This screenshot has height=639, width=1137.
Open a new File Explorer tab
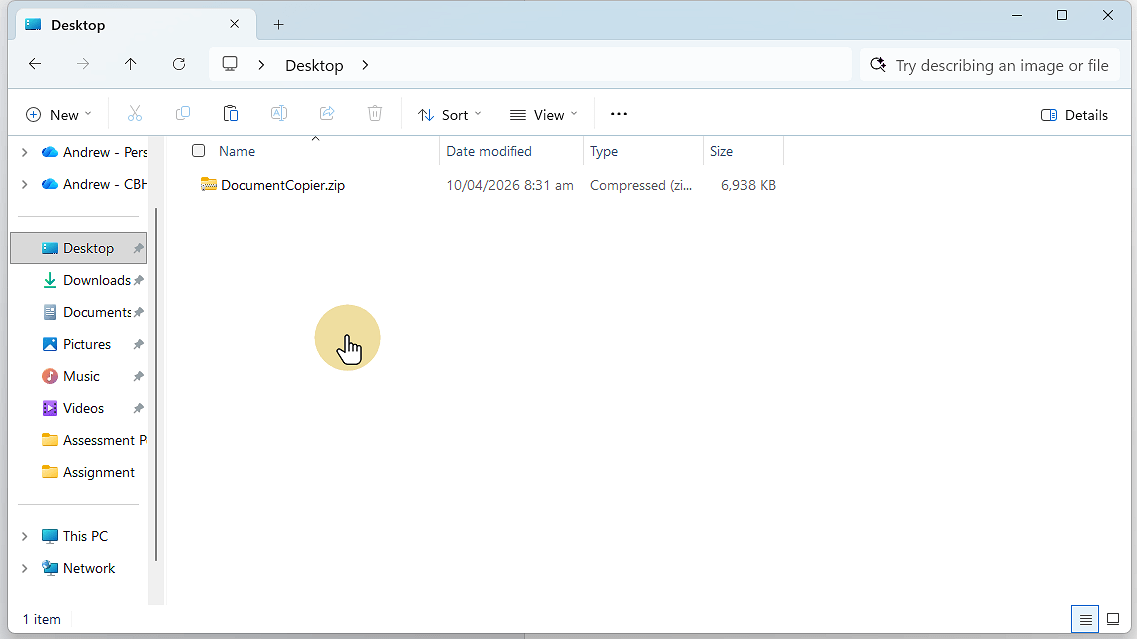(278, 23)
